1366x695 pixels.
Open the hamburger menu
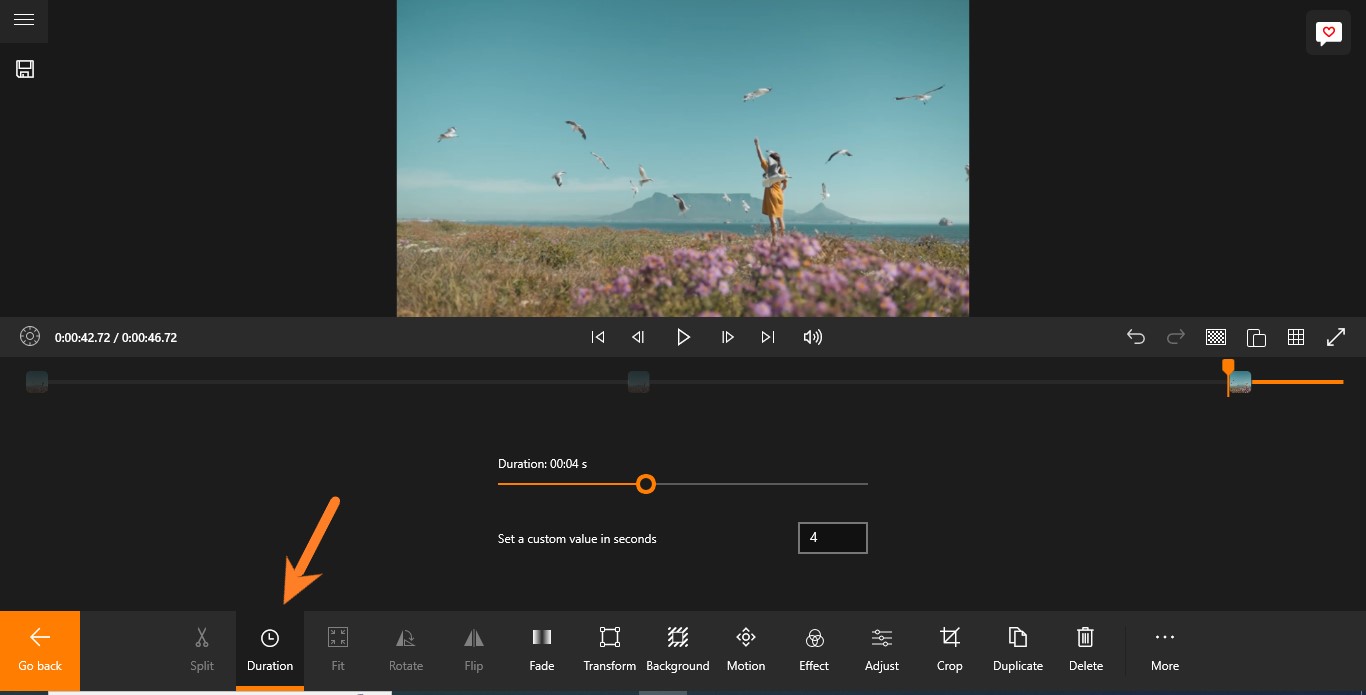(x=24, y=20)
